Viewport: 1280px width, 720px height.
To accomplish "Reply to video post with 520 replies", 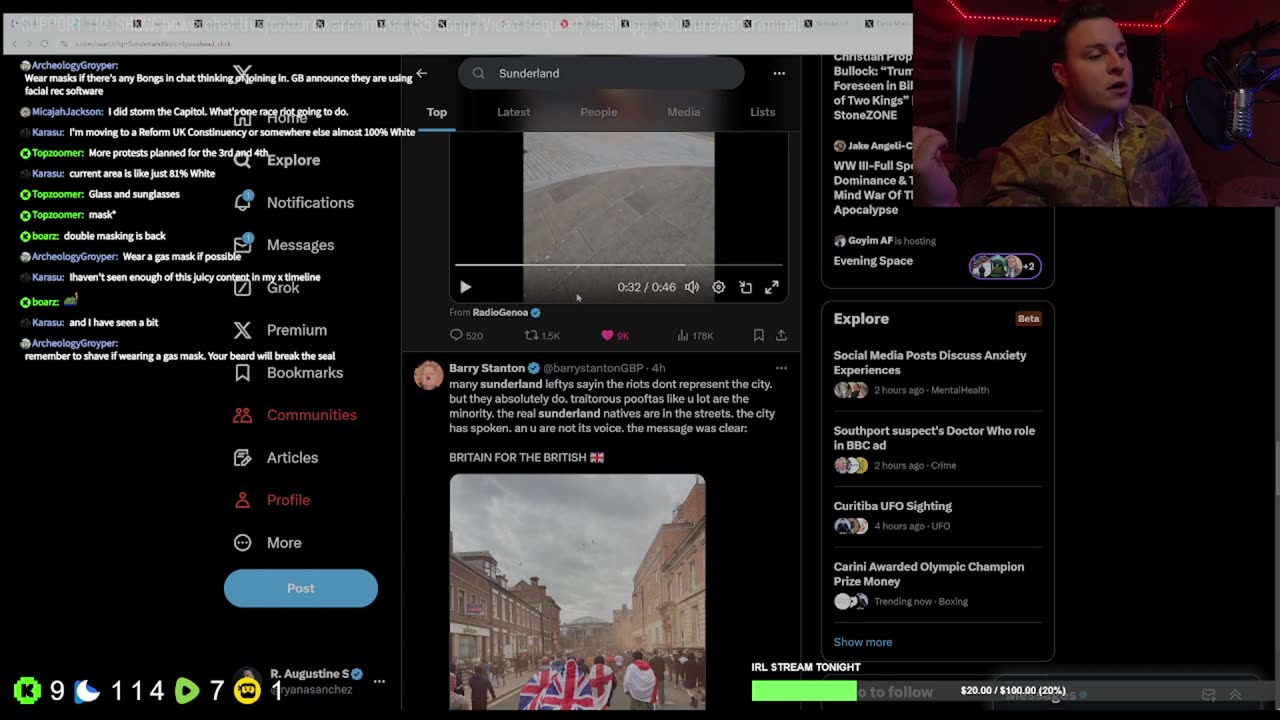I will 466,336.
